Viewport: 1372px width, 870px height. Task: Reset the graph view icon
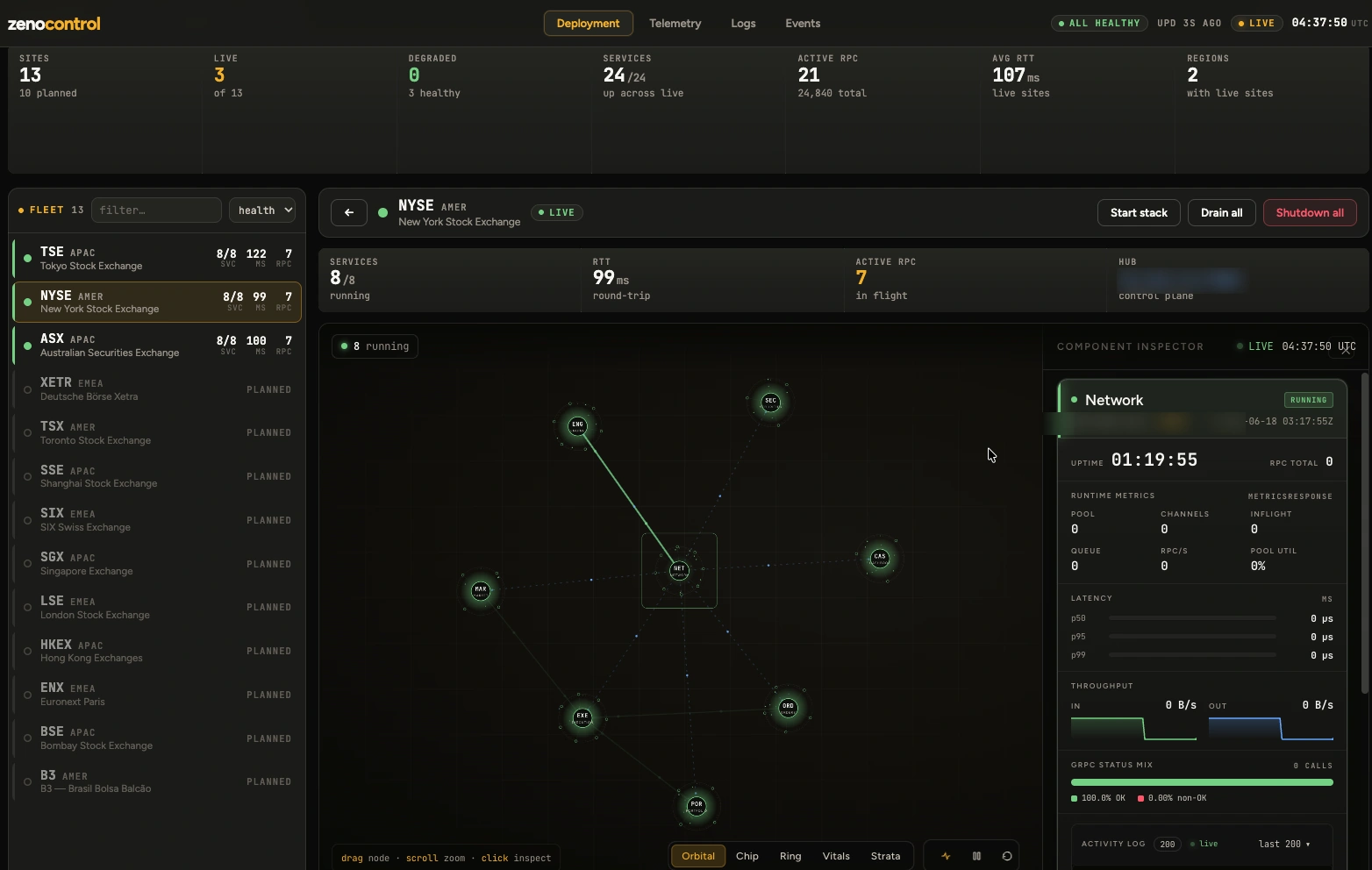coord(1007,856)
